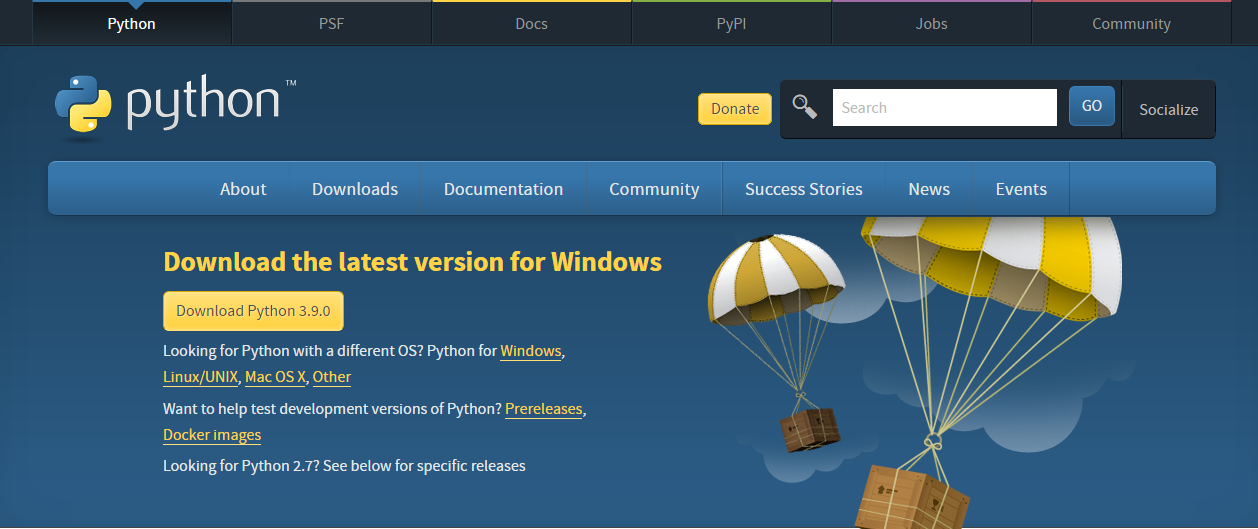Open the Docker images link
Viewport: 1258px width, 529px height.
(x=212, y=435)
